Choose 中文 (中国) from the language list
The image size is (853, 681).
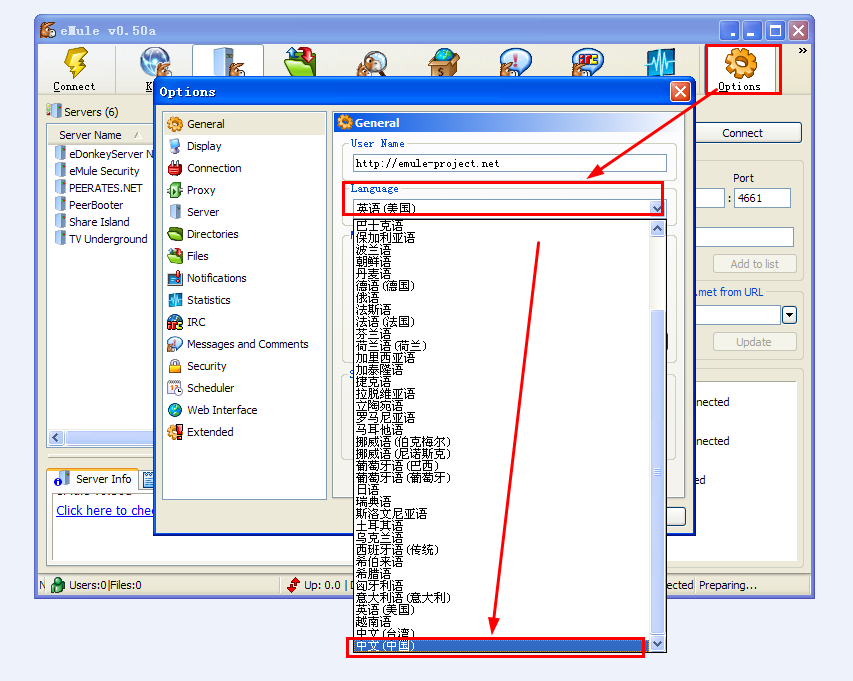[385, 646]
